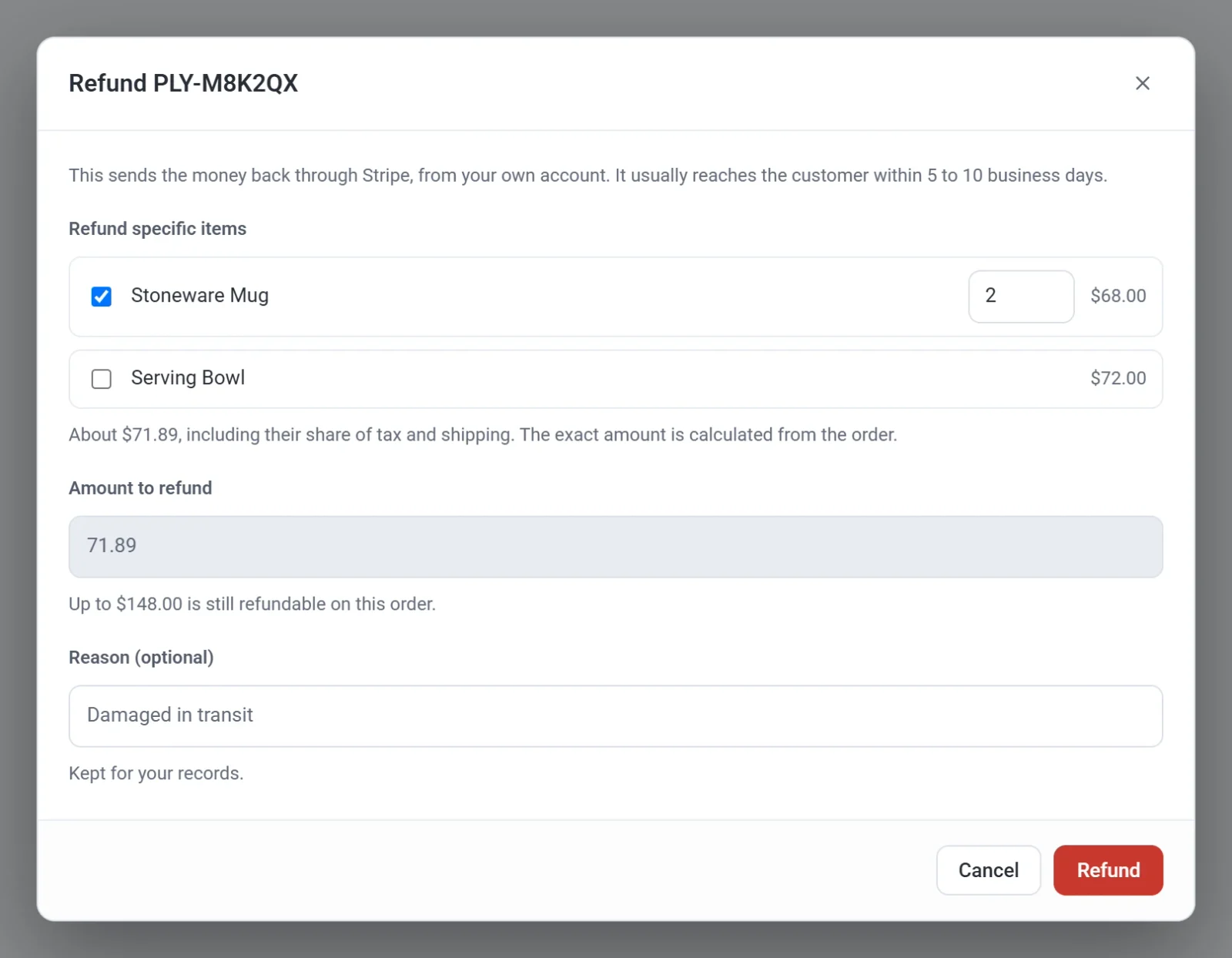Click the 'Kept for your records' hint

pos(156,773)
